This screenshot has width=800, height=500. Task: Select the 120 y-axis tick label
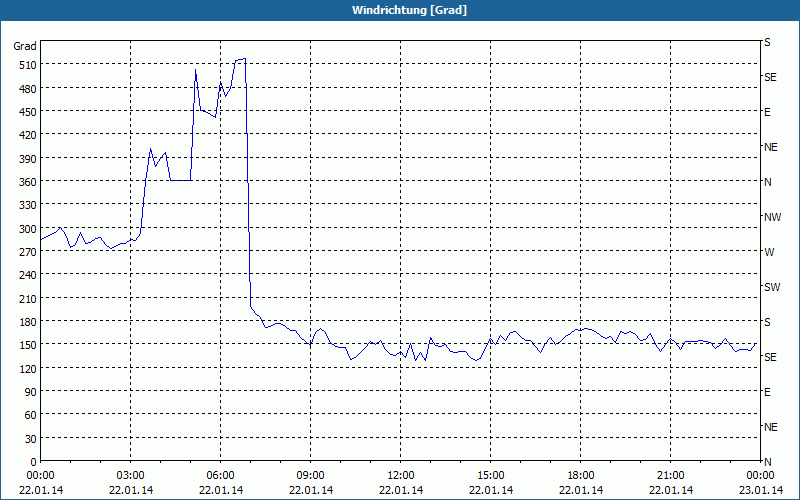click(28, 368)
